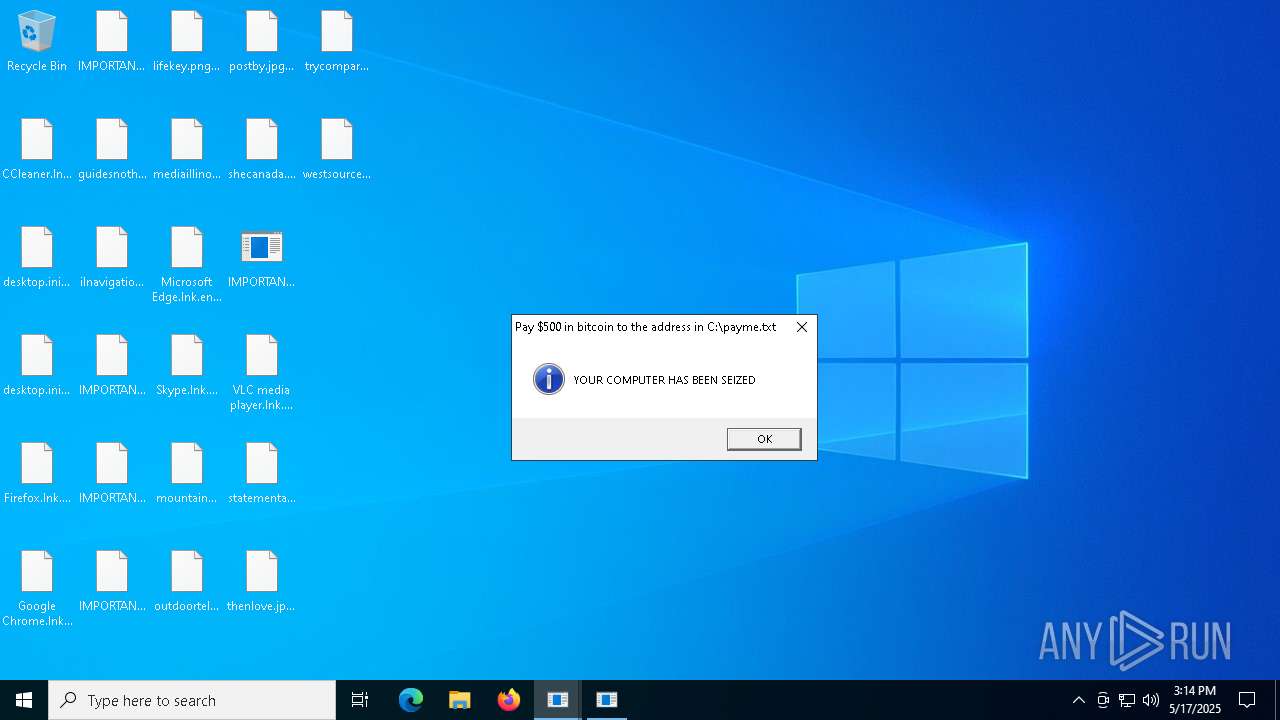The height and width of the screenshot is (720, 1280).
Task: Select shecanada file icon on desktop
Action: coord(262,150)
